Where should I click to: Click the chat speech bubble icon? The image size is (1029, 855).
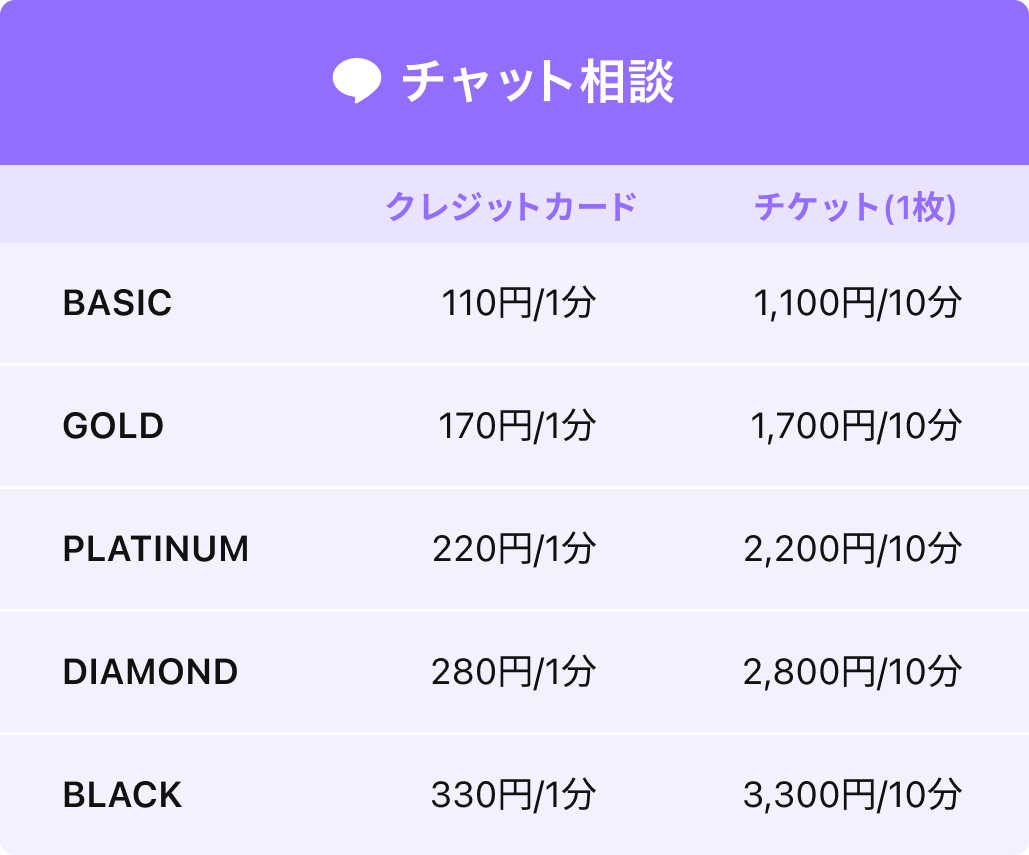tap(356, 81)
